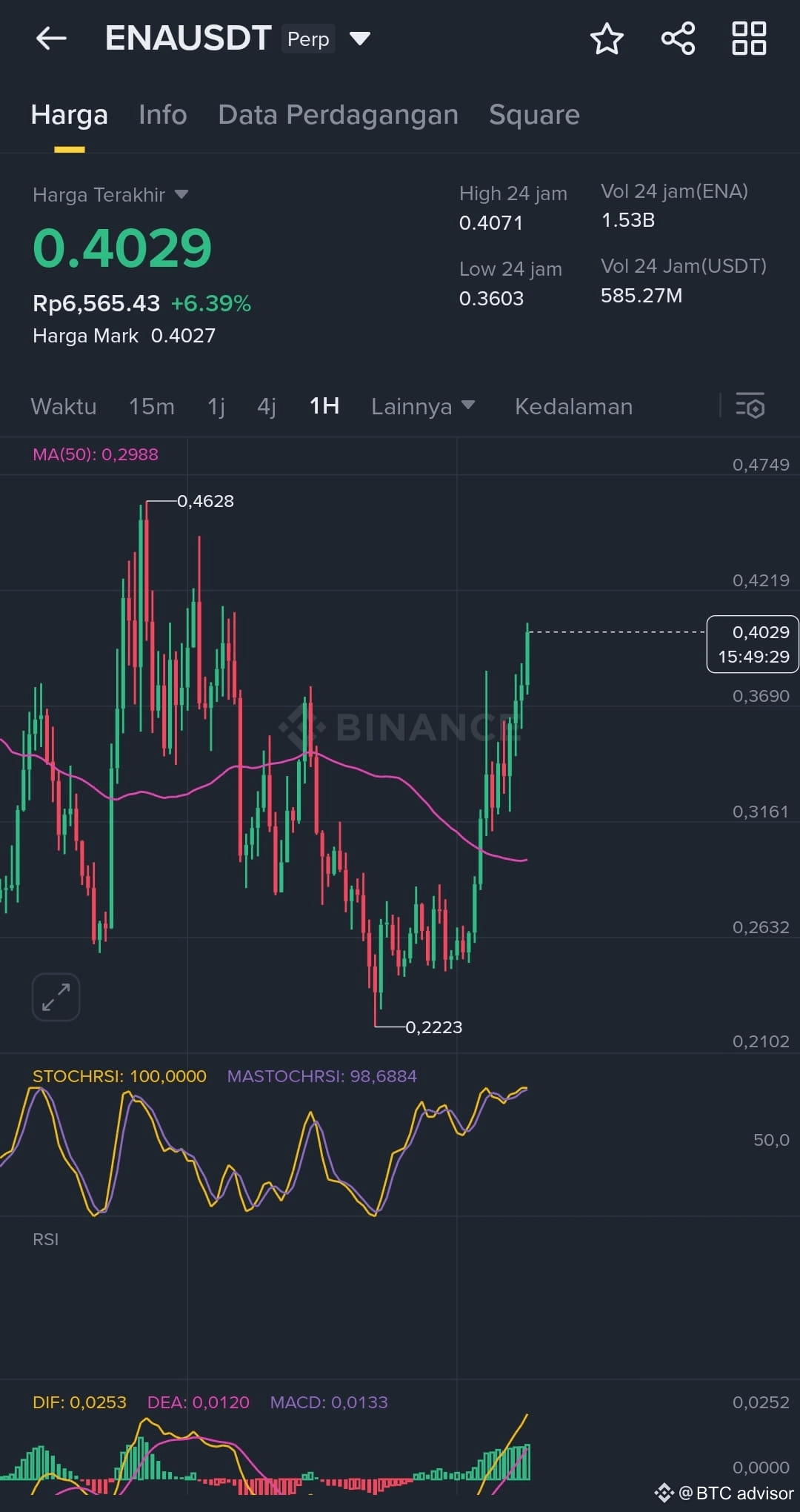Screen dimensions: 800x1512
Task: Open the ENAUSDT pair selector dropdown
Action: [x=360, y=39]
